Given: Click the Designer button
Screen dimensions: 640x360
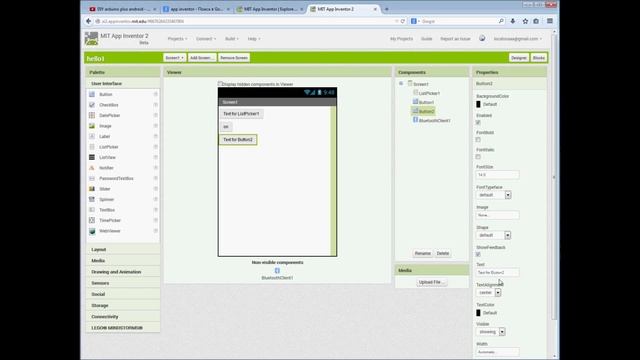Looking at the screenshot, I should click(519, 58).
